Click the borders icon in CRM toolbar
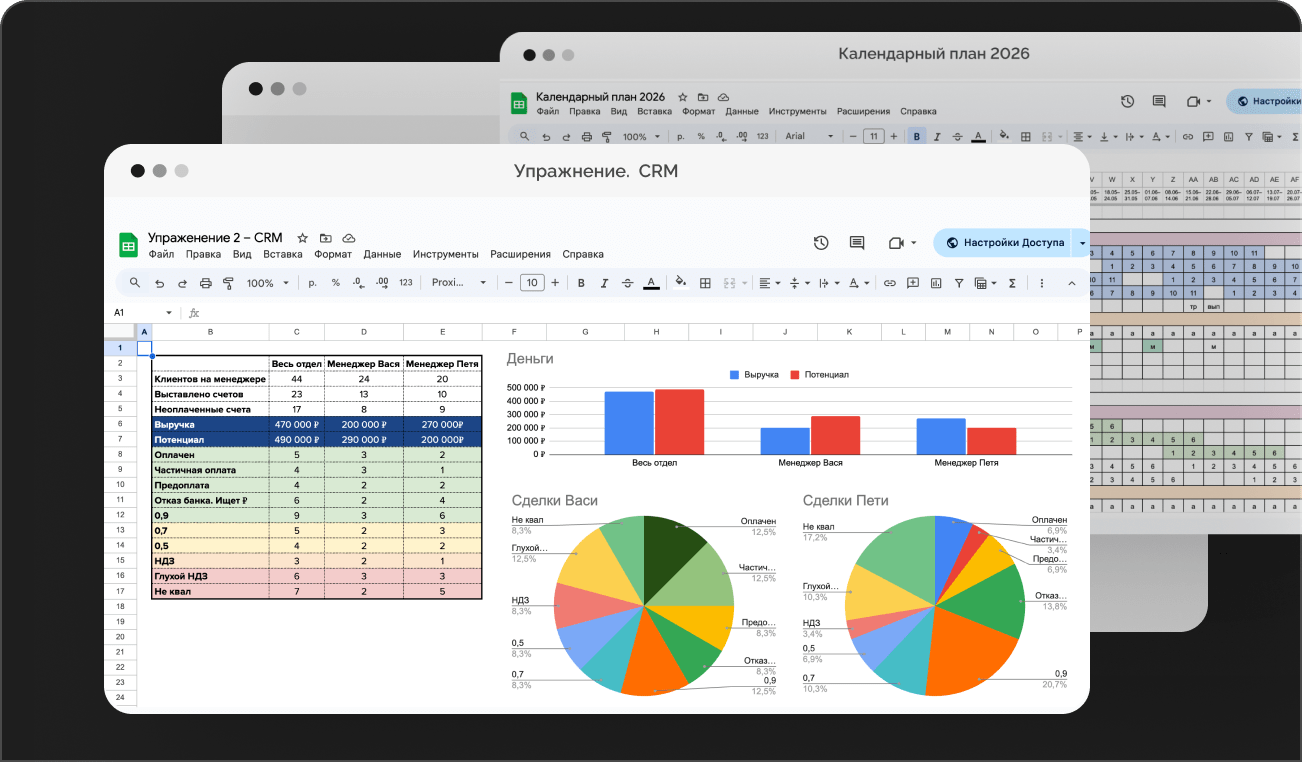Viewport: 1302px width, 762px height. tap(705, 283)
